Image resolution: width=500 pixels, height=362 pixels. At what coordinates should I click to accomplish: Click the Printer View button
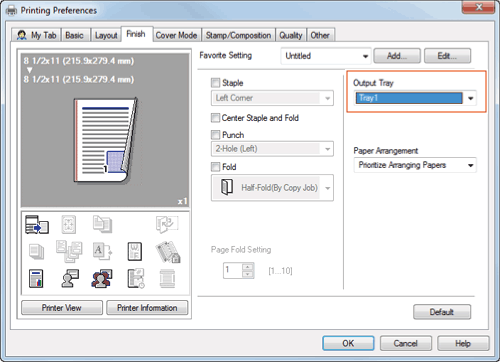(62, 308)
